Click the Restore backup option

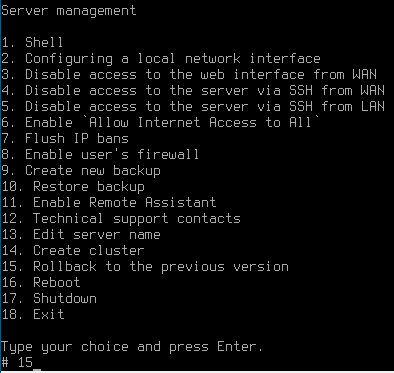(x=73, y=186)
